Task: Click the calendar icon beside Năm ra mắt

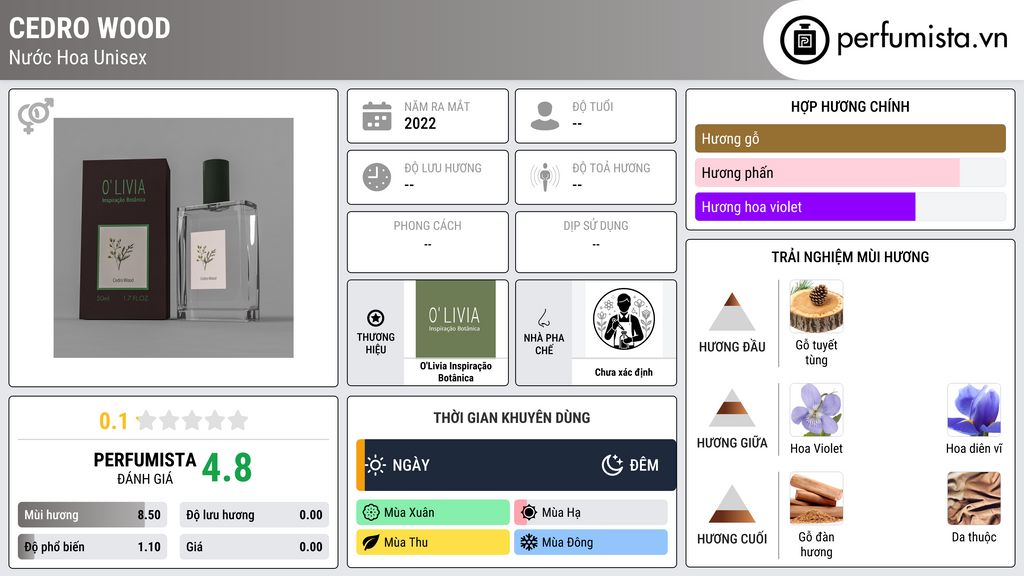Action: 377,116
